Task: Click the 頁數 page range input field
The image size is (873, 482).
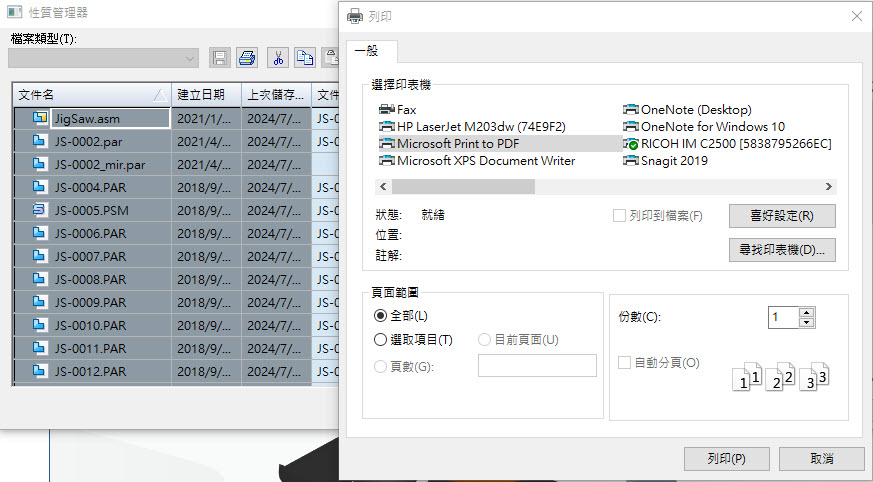Action: 537,365
